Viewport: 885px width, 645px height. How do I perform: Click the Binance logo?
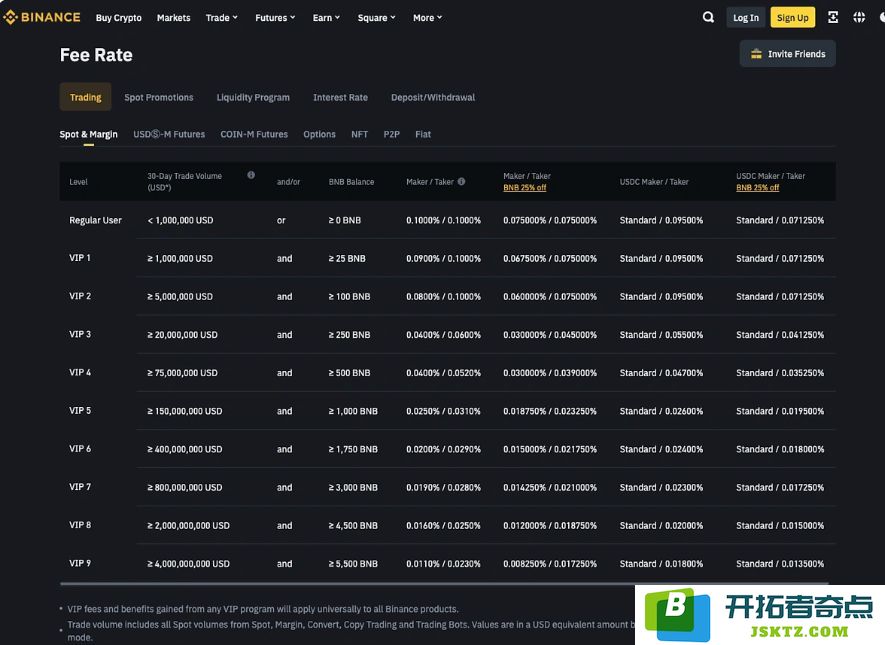click(x=42, y=17)
